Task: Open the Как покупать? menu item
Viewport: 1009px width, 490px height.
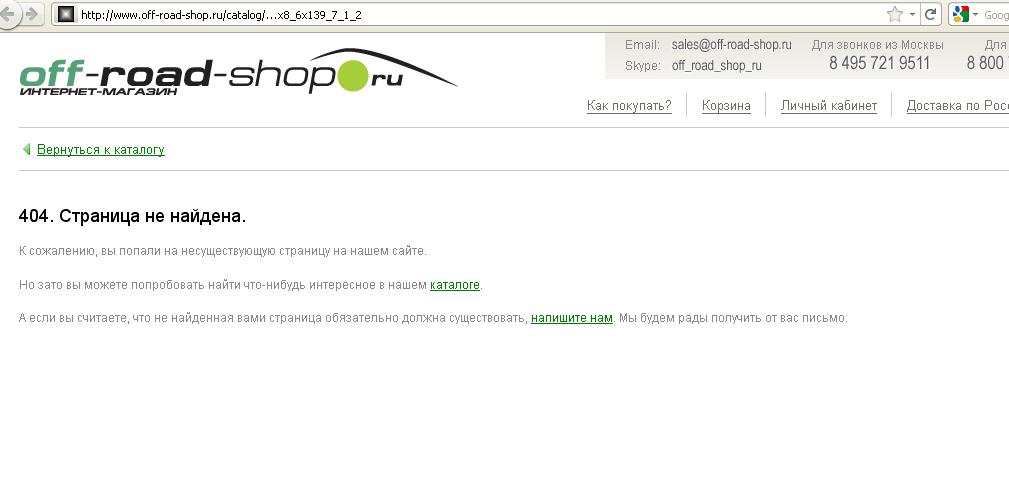Action: tap(629, 106)
